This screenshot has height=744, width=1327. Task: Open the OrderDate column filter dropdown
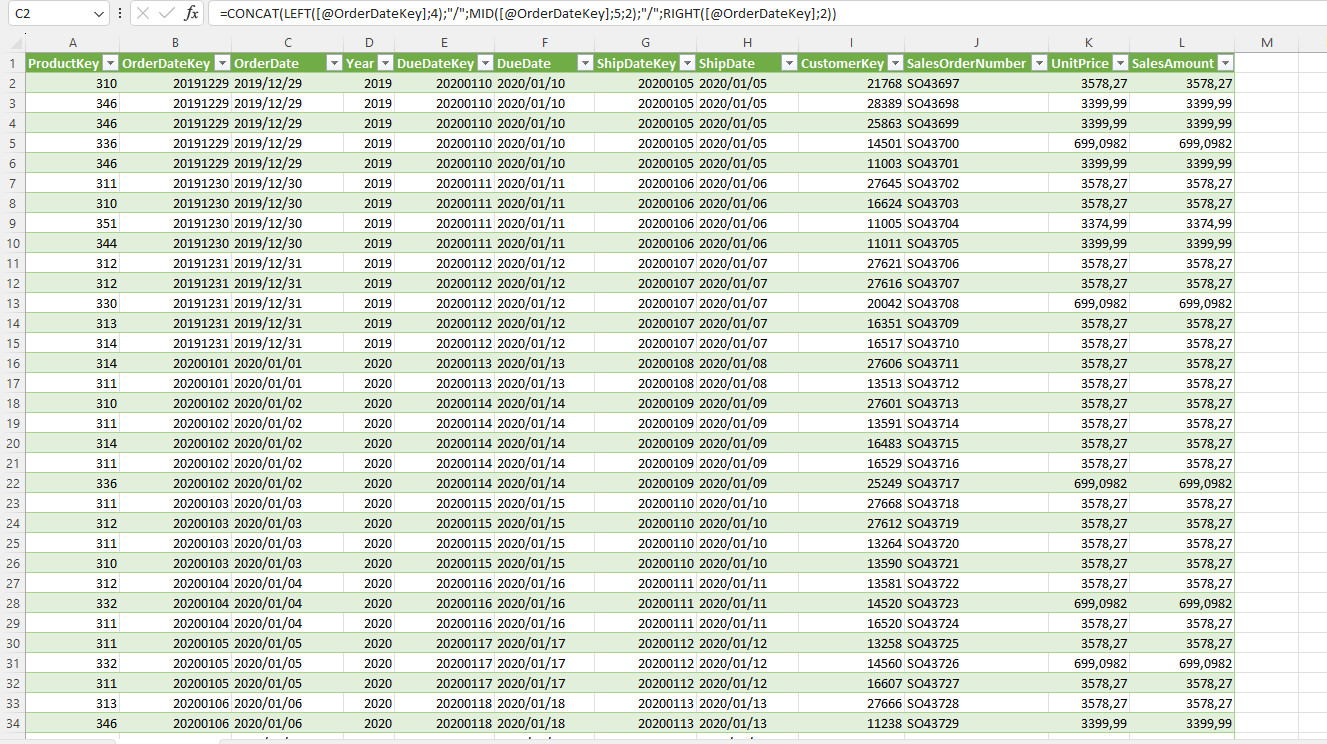334,63
